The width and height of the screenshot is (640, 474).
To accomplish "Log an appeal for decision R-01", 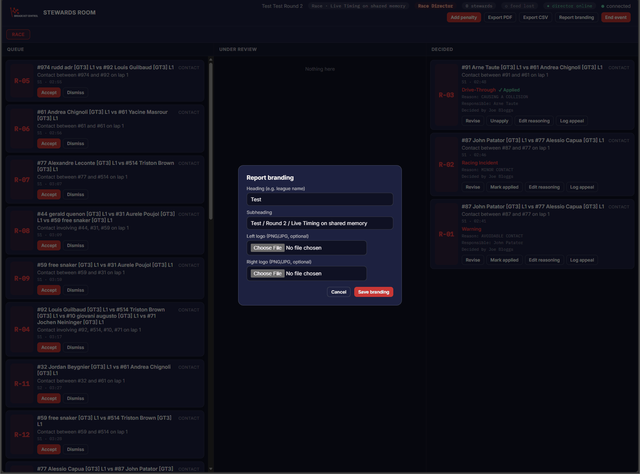I will coord(582,260).
